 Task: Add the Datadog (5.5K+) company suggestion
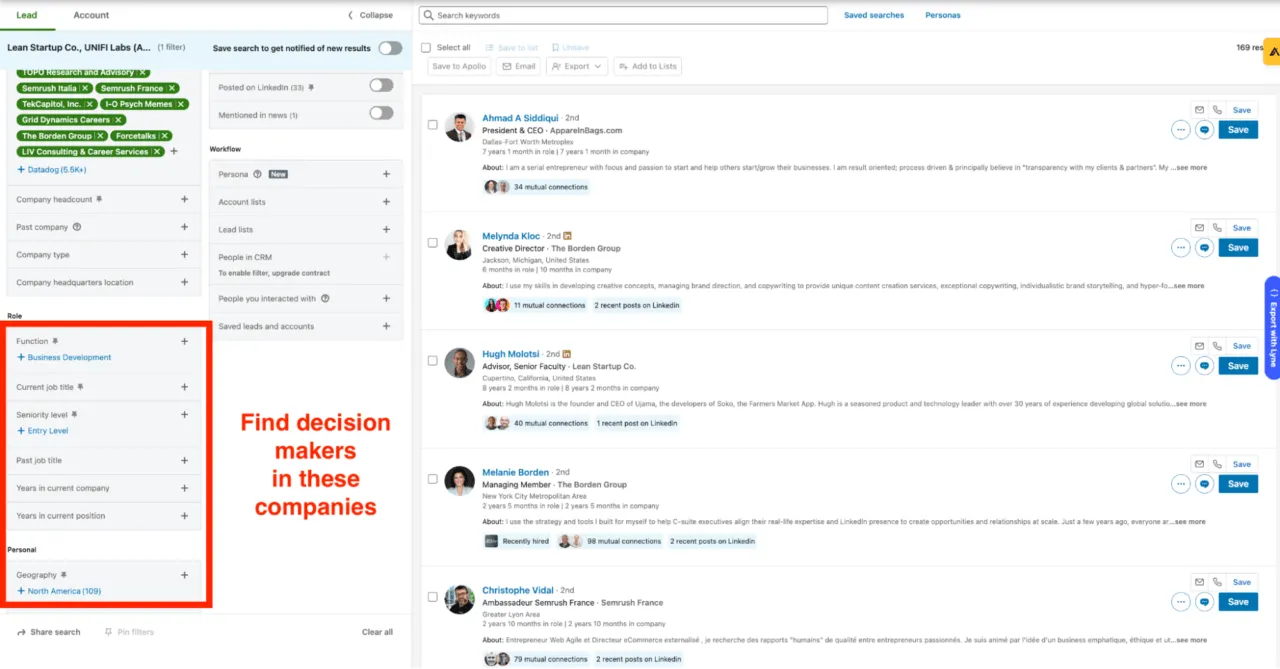[x=51, y=170]
